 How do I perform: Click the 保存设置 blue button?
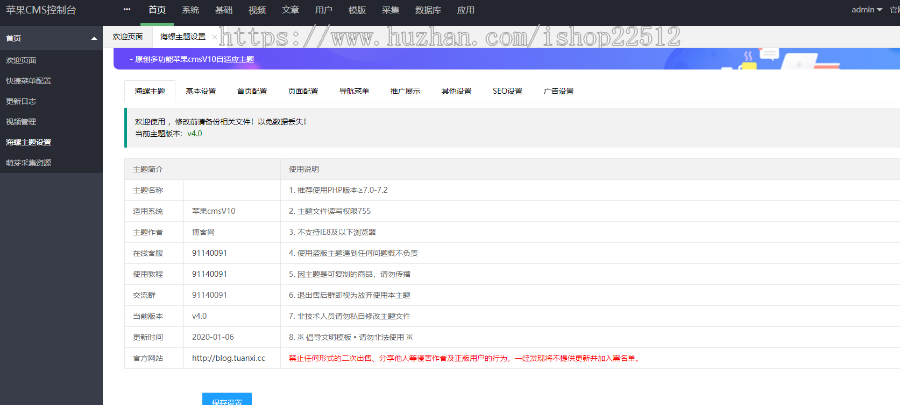click(226, 399)
